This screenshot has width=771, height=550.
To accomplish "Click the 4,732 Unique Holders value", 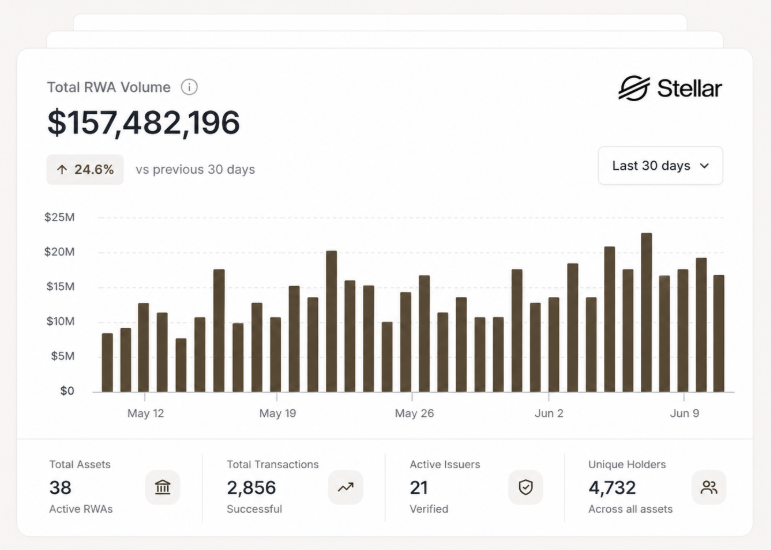I will (x=612, y=488).
